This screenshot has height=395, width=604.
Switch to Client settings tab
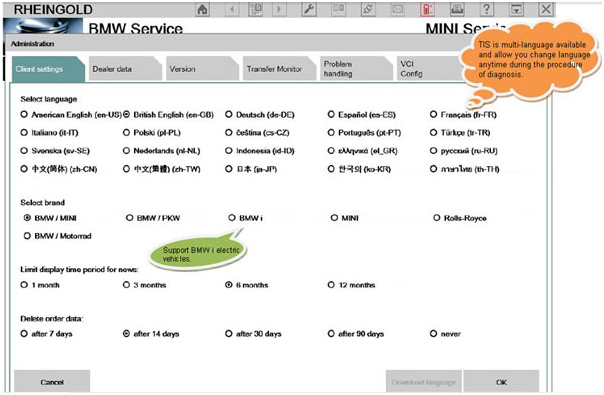49,69
